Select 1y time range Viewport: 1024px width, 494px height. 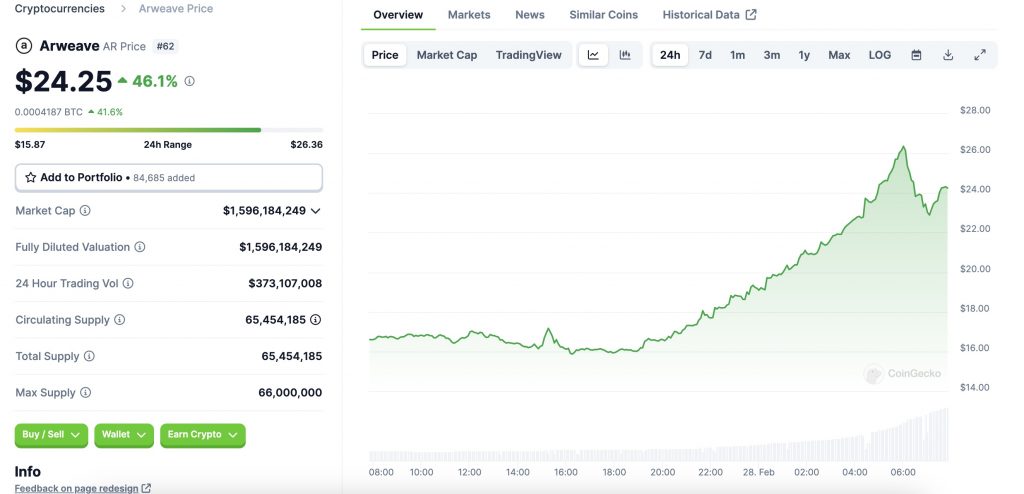coord(804,56)
